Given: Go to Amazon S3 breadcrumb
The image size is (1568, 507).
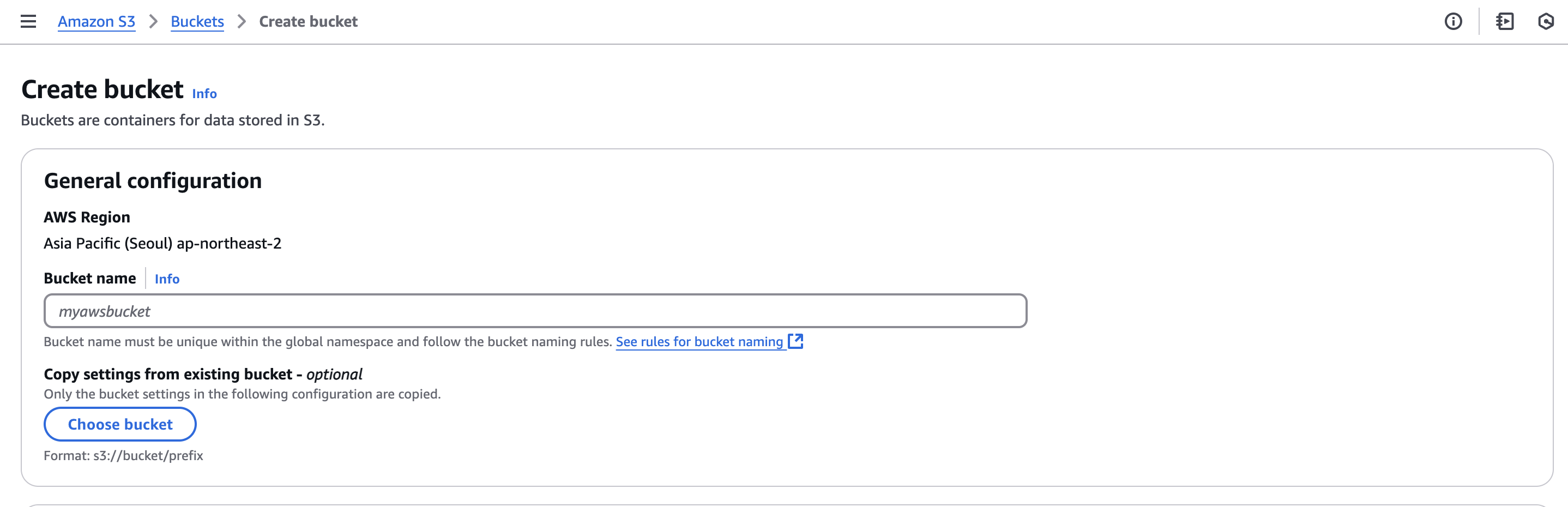Looking at the screenshot, I should tap(96, 22).
